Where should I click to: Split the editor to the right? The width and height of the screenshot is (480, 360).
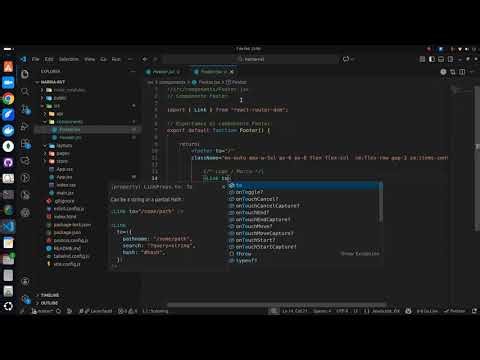[462, 72]
